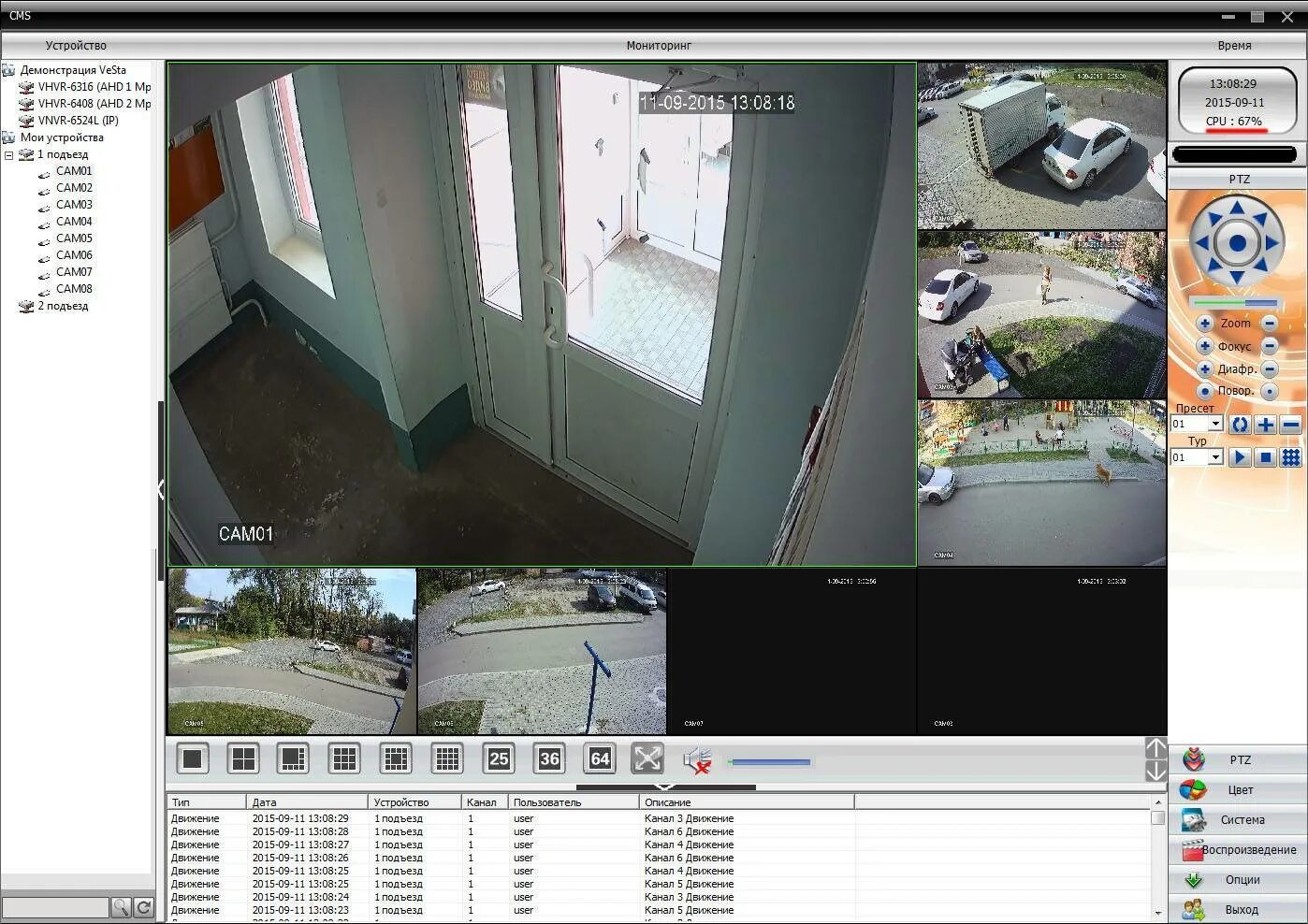Screen dimensions: 1308x924
Task: Adjust the volume slider next to the speaker
Action: click(769, 762)
